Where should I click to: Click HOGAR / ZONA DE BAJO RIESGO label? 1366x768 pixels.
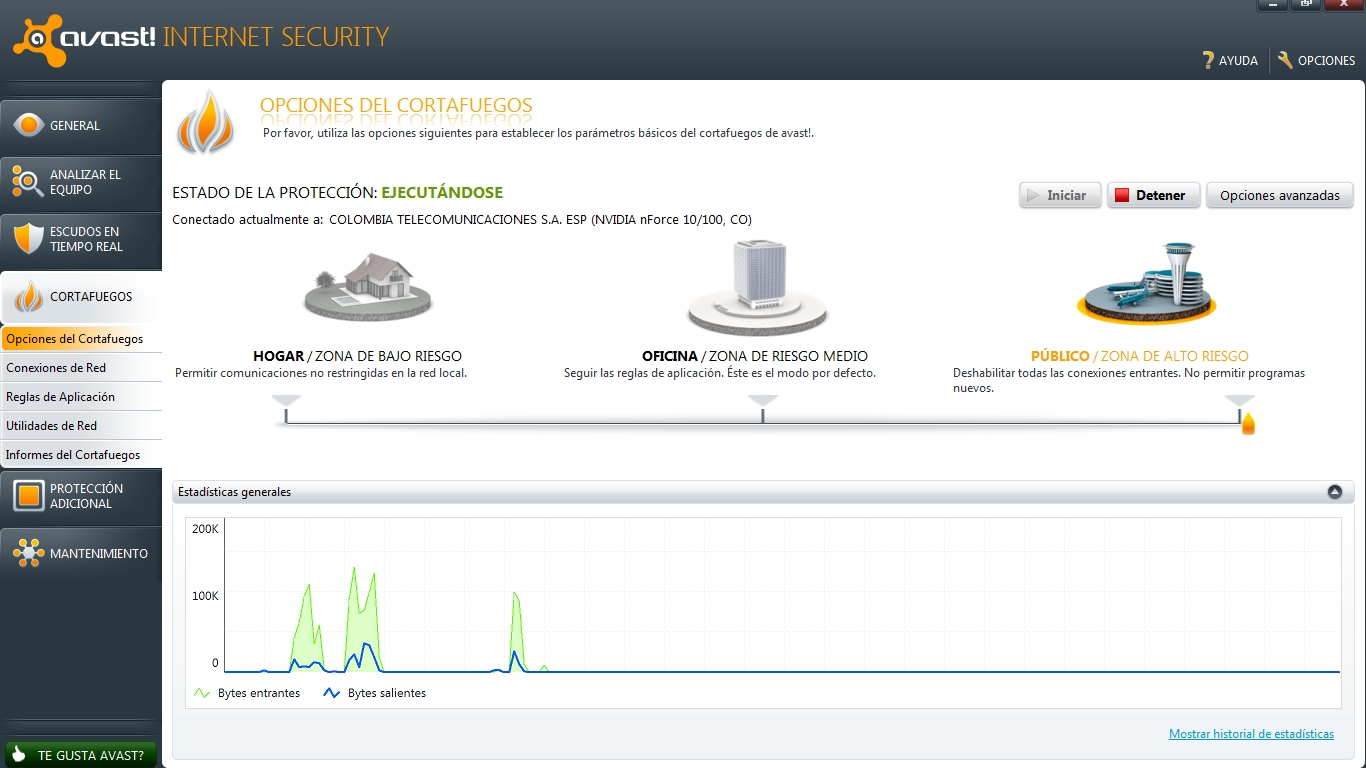358,356
